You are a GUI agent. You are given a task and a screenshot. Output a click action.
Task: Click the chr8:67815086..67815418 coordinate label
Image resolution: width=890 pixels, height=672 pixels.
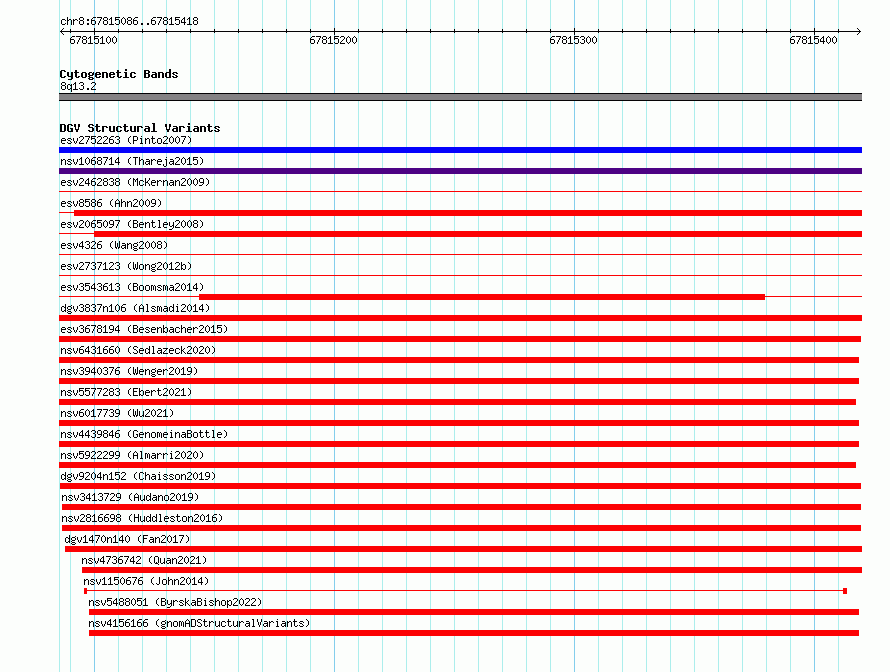point(129,21)
